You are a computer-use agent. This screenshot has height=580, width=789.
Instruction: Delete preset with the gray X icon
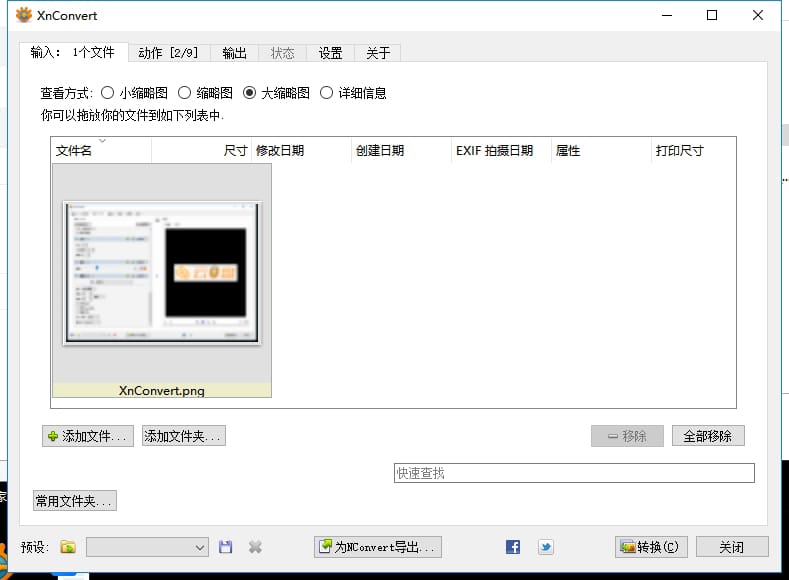pyautogui.click(x=255, y=547)
